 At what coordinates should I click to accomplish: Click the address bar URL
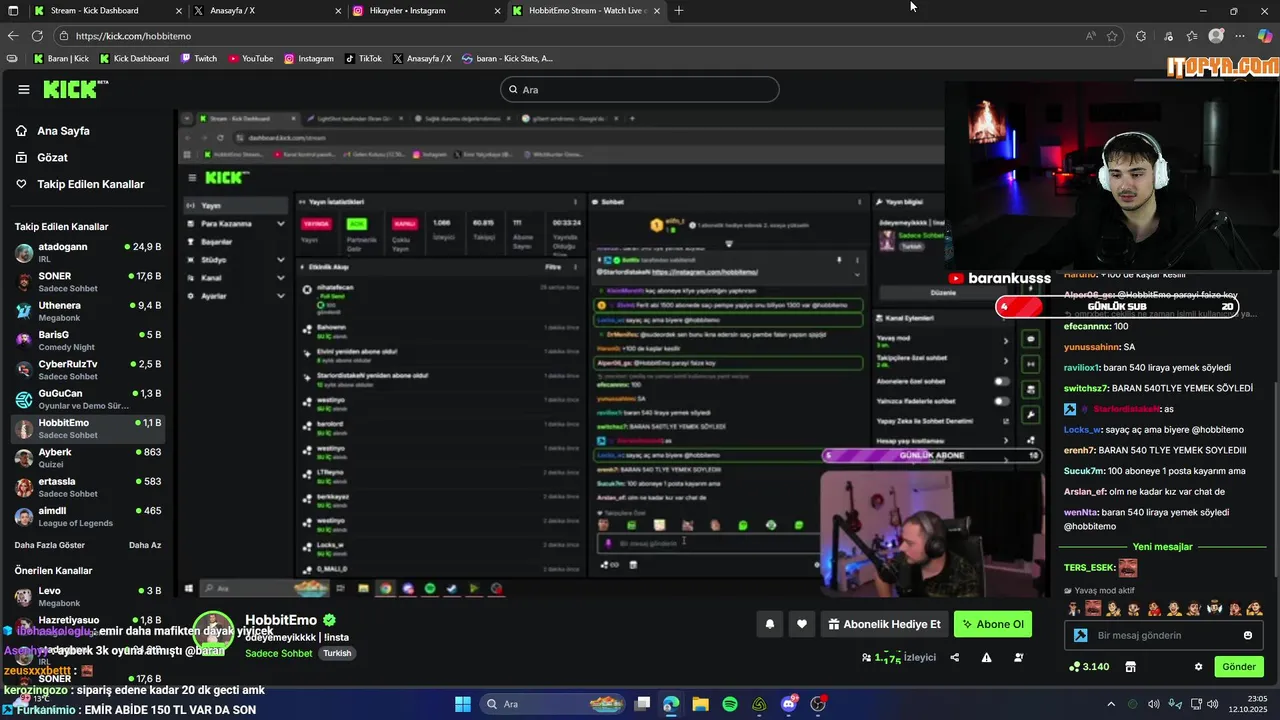(x=133, y=36)
